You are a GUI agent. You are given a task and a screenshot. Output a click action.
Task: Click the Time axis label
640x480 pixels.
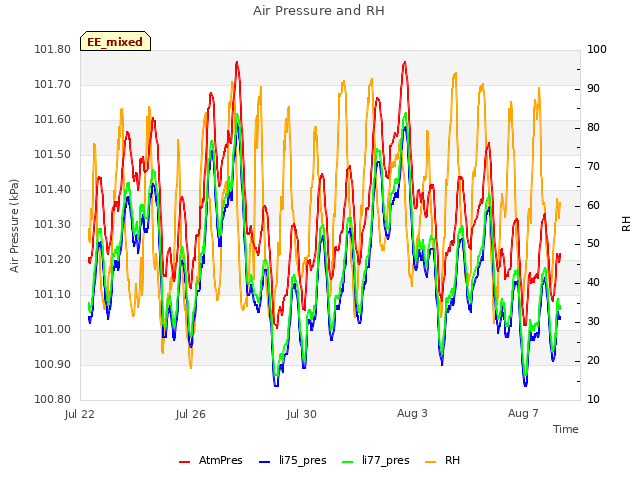(x=566, y=429)
